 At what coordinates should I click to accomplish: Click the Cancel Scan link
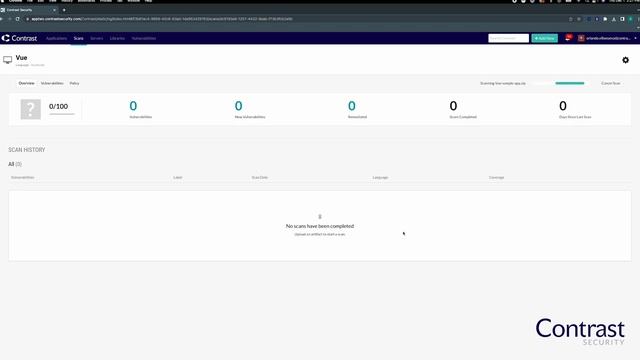point(611,83)
